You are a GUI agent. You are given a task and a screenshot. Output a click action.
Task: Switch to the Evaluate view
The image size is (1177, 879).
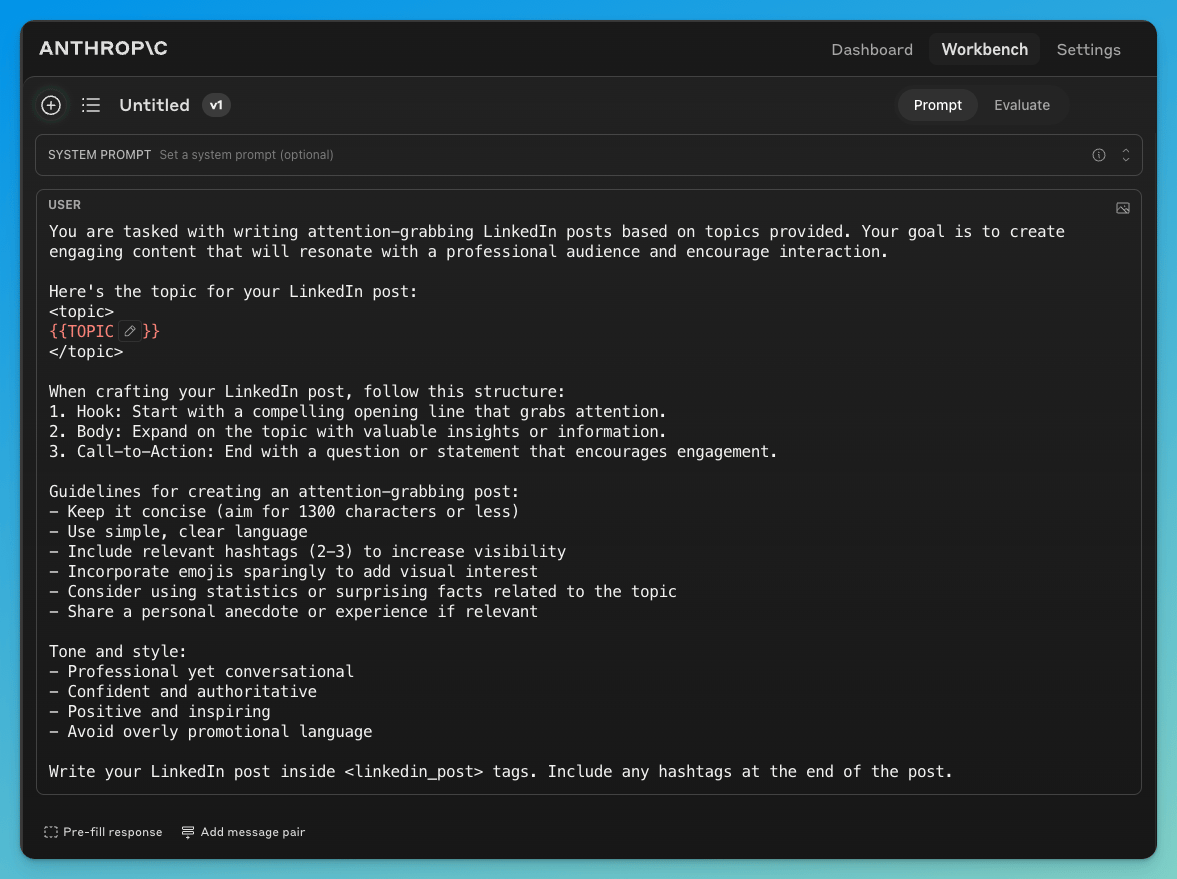[x=1022, y=105]
